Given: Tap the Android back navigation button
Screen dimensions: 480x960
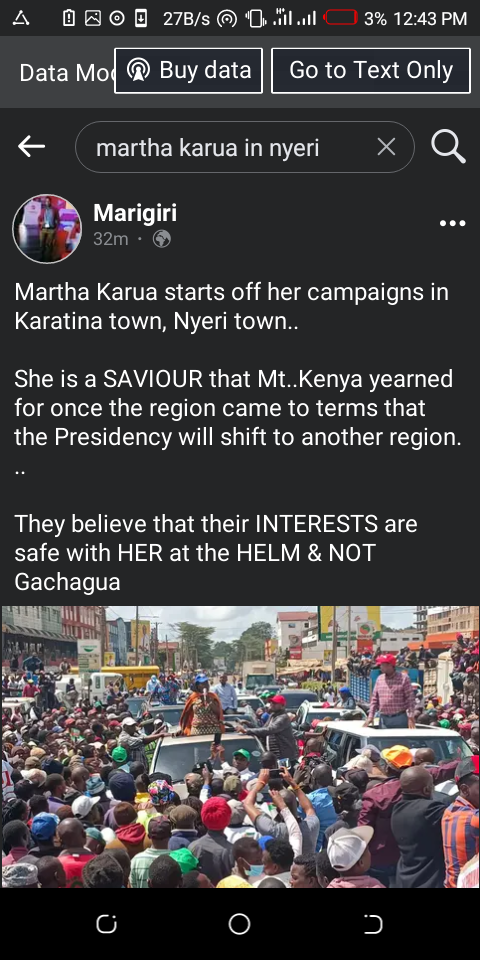Looking at the screenshot, I should tap(373, 924).
